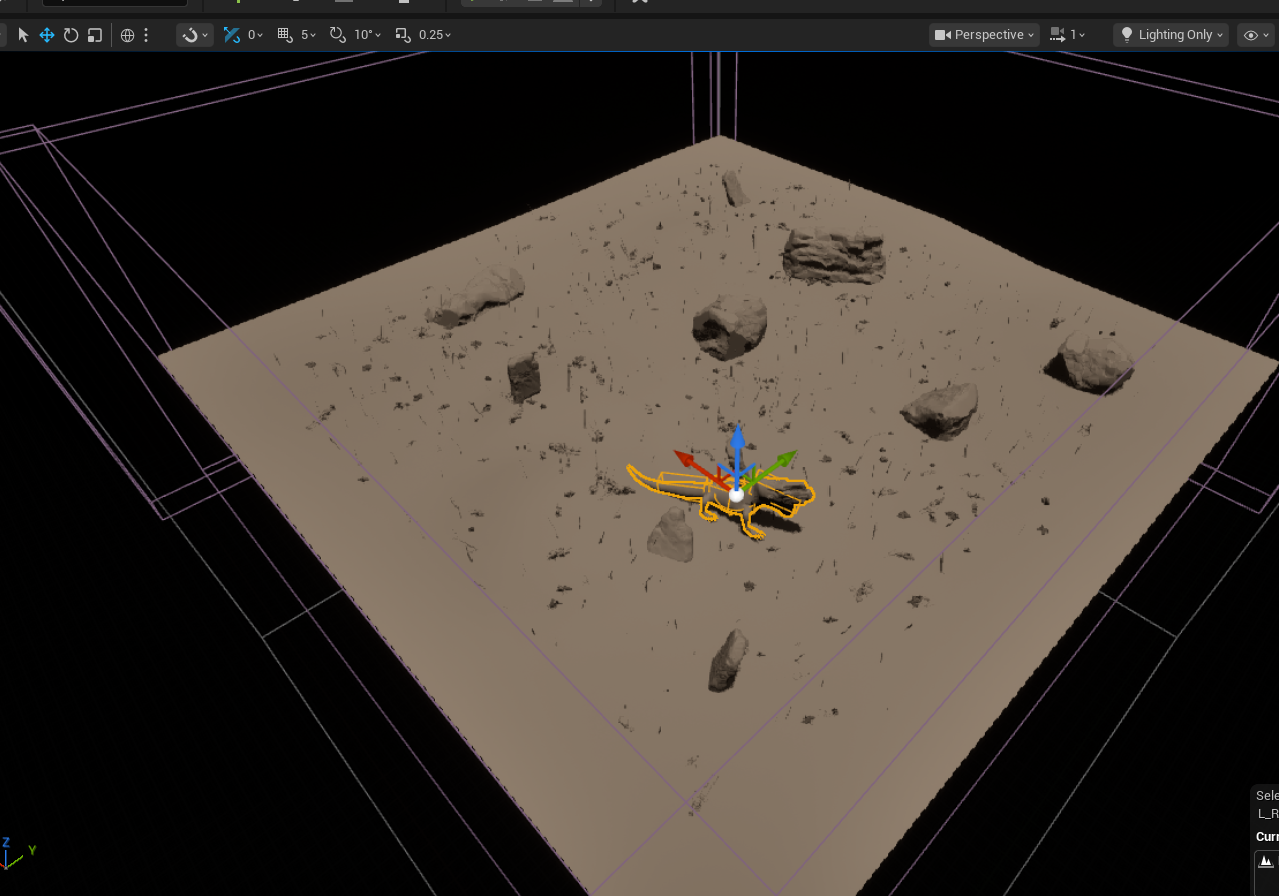Open grid snap size 5 dropdown

click(309, 35)
